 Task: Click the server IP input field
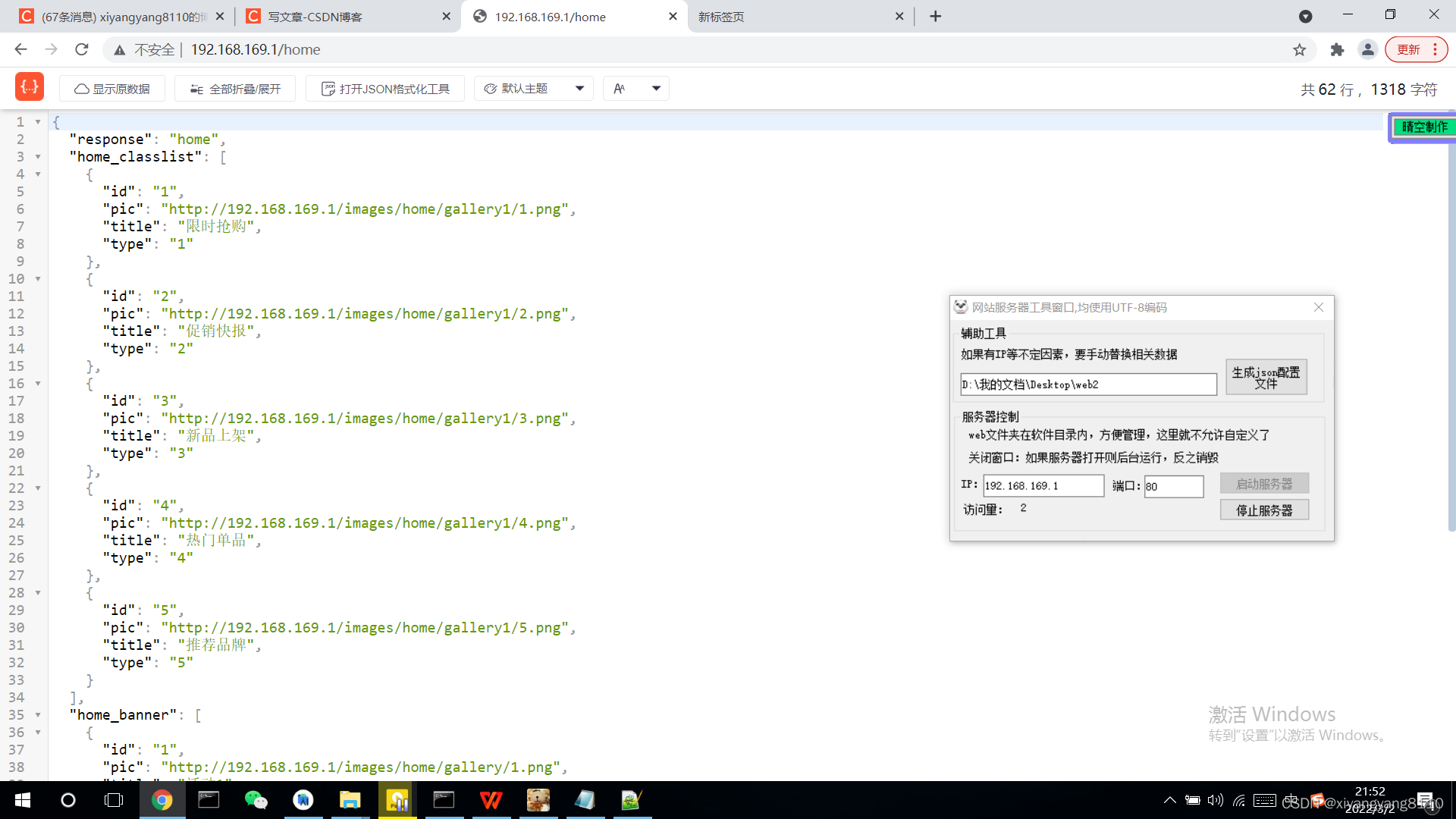point(1043,486)
